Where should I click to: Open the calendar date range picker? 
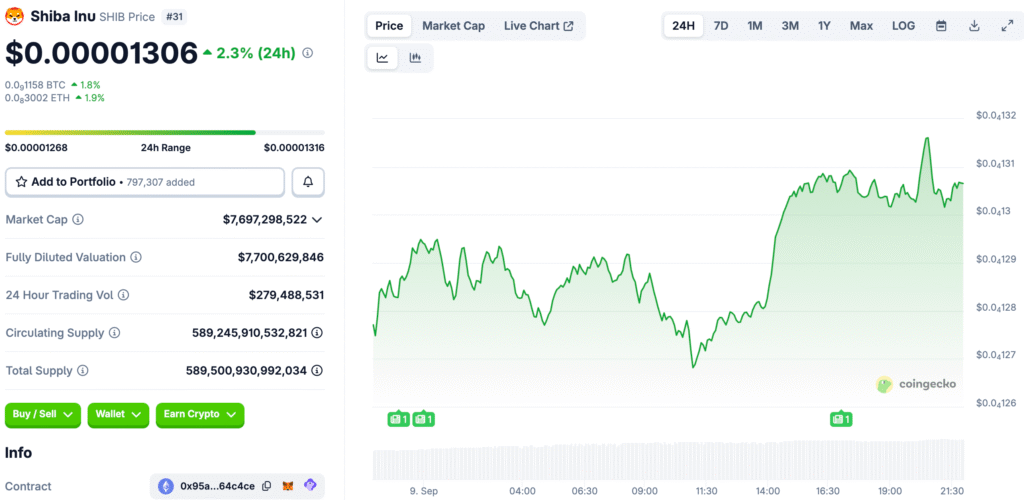941,26
